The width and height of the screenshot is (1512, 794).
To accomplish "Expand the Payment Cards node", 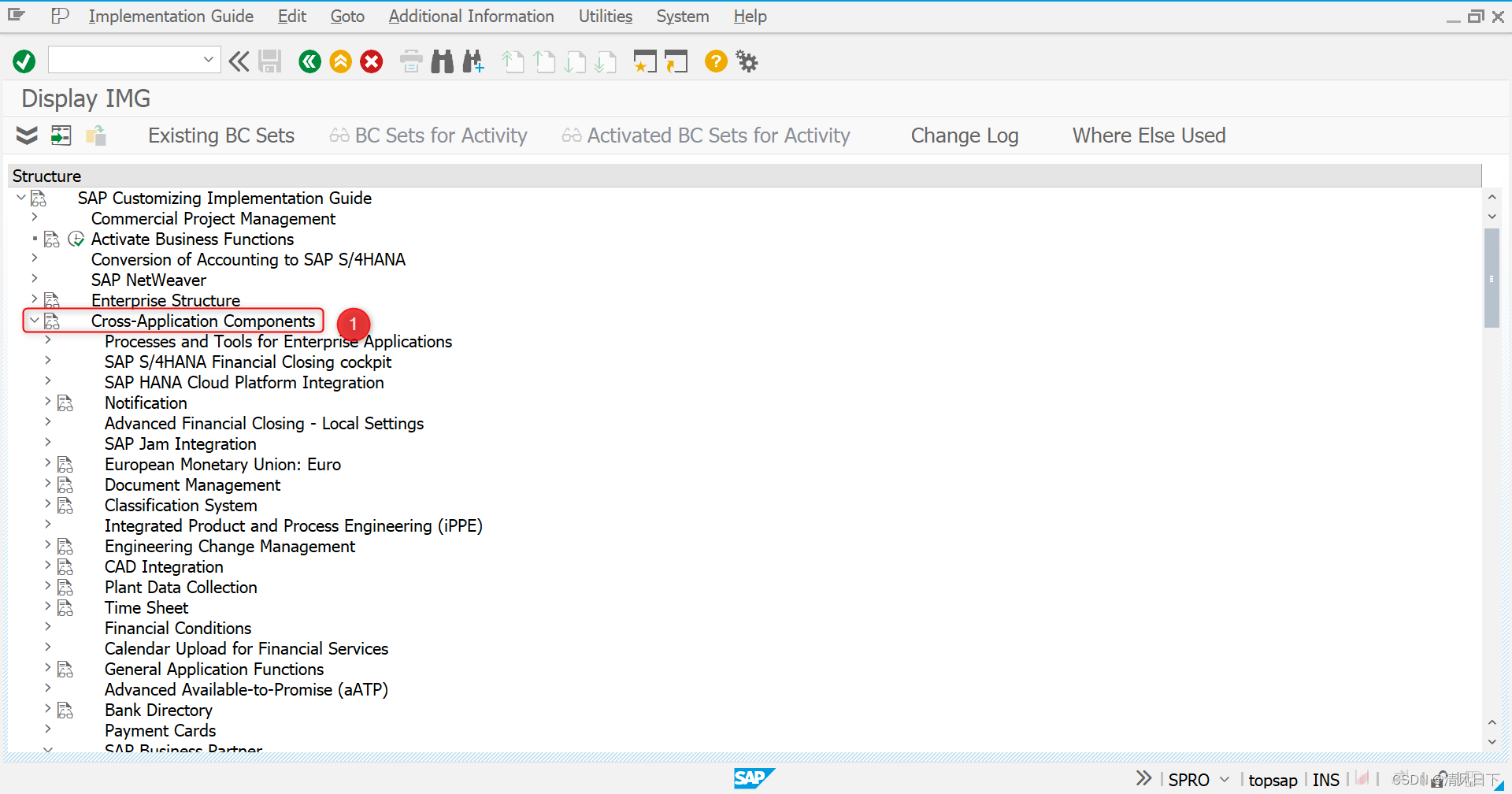I will [x=48, y=729].
